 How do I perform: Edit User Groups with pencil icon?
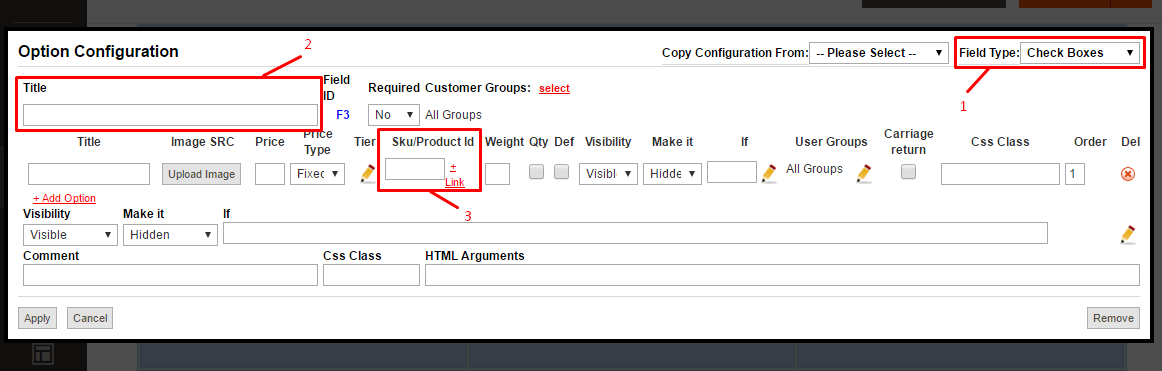pyautogui.click(x=863, y=173)
